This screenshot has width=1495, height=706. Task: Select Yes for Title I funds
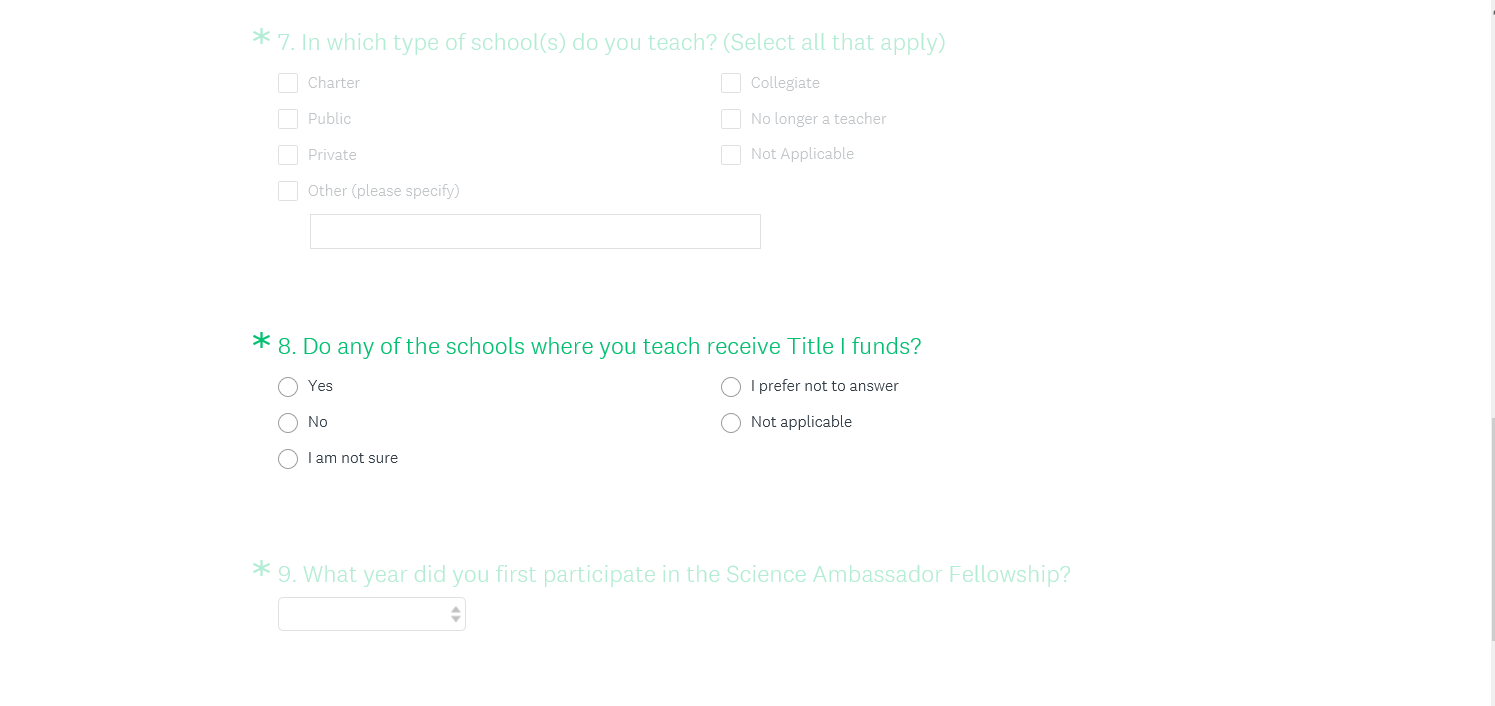(x=288, y=387)
